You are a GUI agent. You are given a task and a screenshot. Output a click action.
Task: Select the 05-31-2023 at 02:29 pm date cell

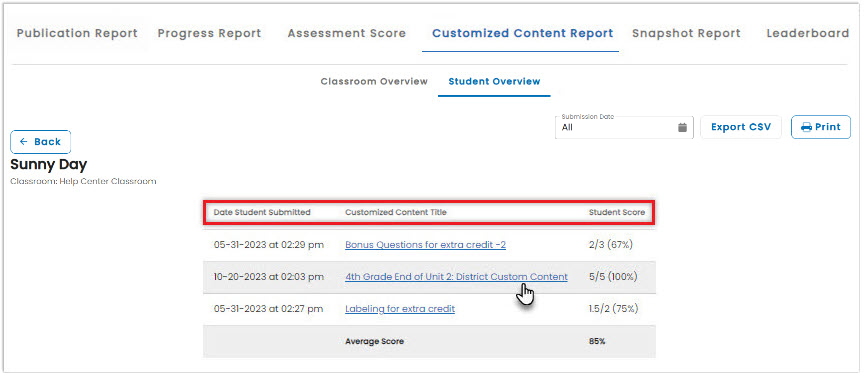(269, 244)
